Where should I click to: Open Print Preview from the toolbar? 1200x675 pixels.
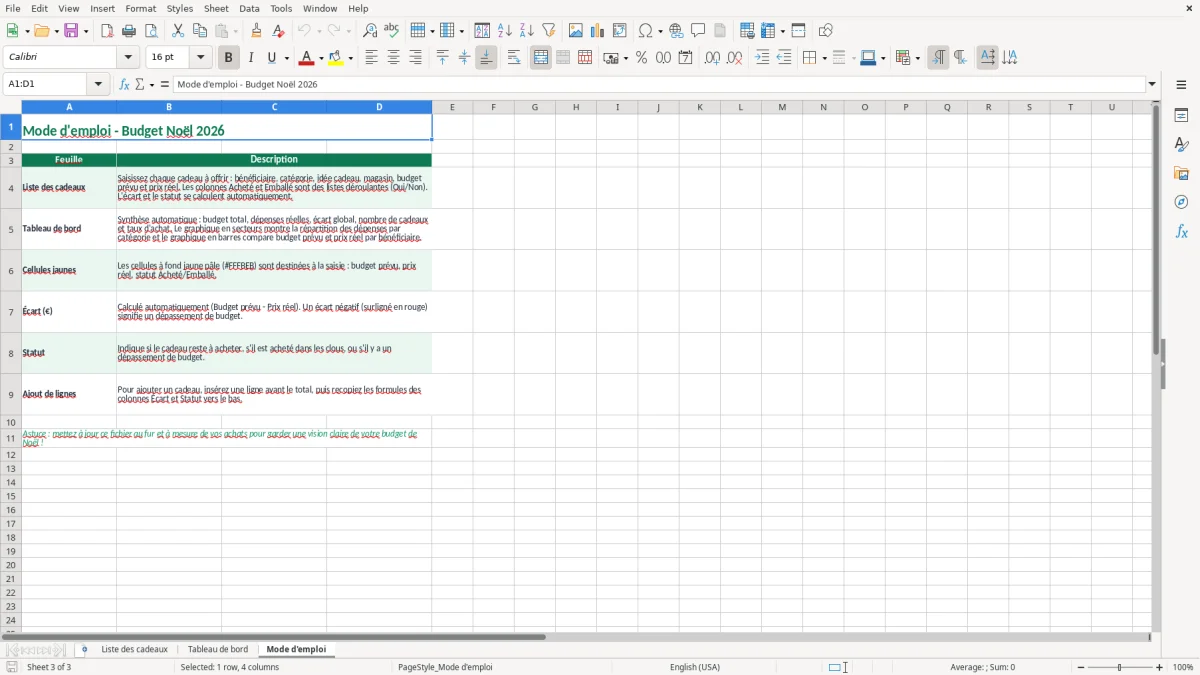(x=151, y=31)
